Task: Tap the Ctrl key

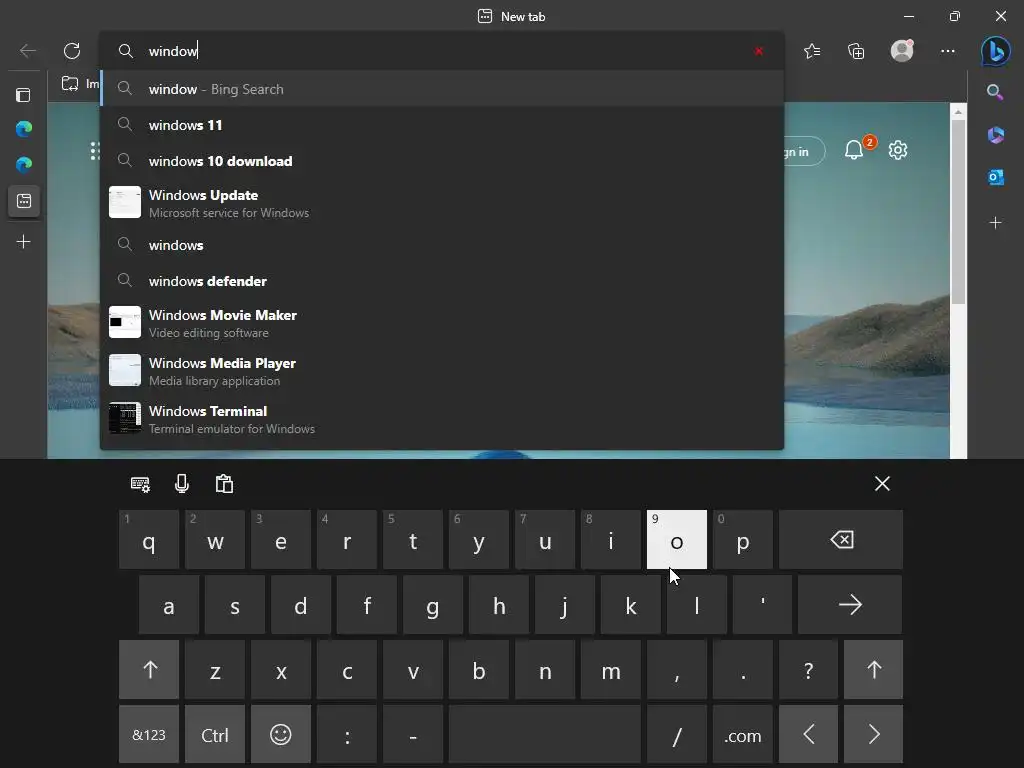Action: pyautogui.click(x=215, y=734)
